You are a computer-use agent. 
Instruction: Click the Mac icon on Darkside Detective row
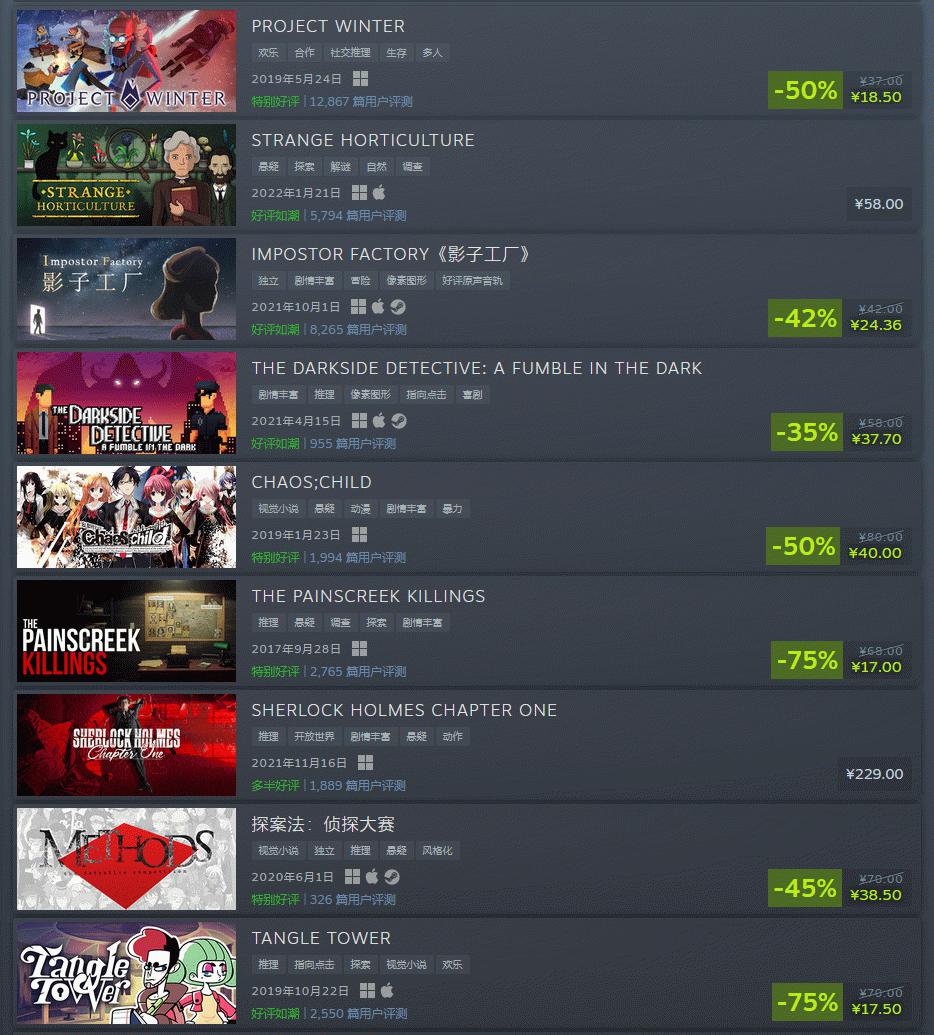pos(379,420)
